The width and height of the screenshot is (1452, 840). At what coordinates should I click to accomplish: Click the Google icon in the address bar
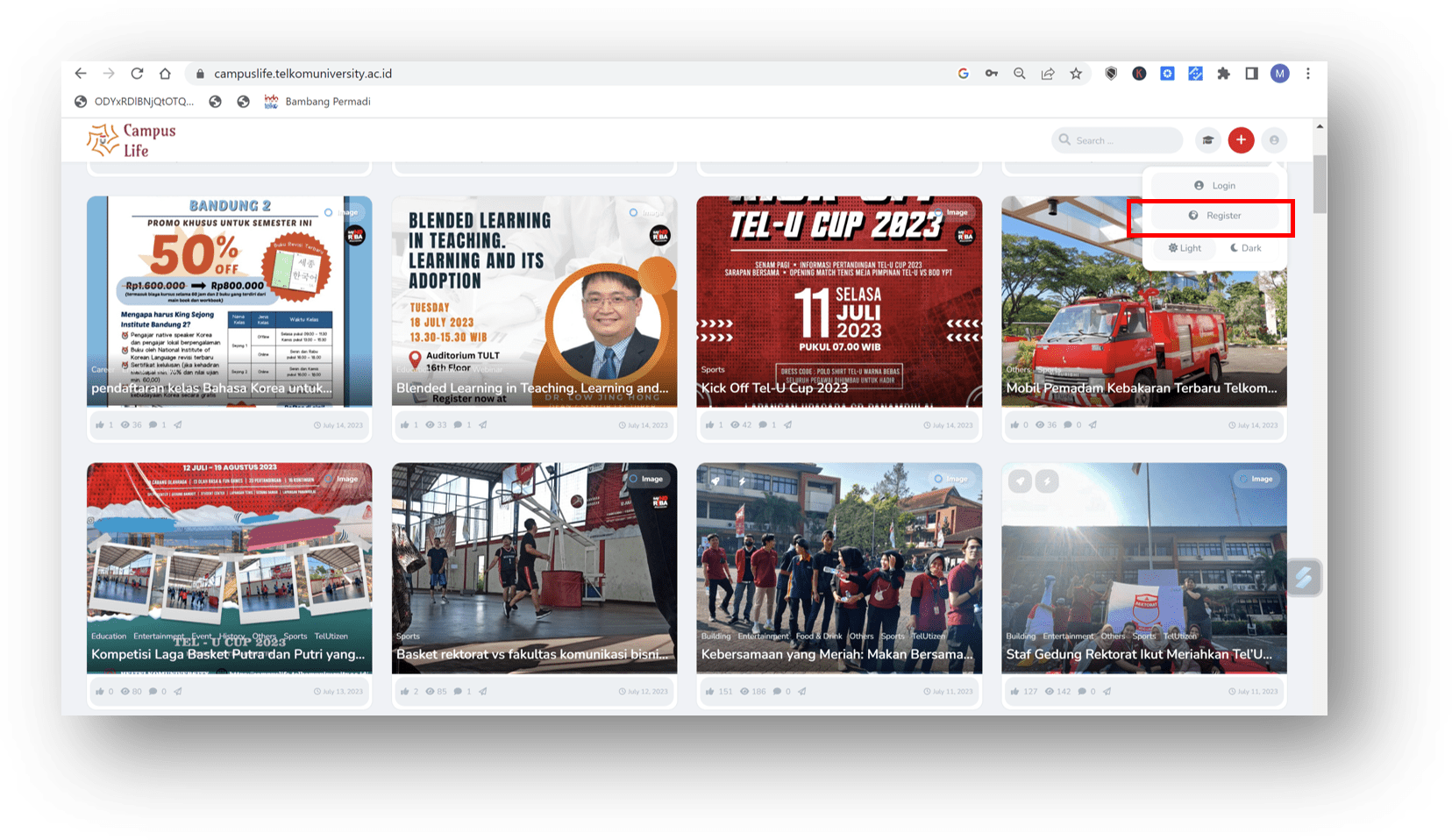coord(963,74)
